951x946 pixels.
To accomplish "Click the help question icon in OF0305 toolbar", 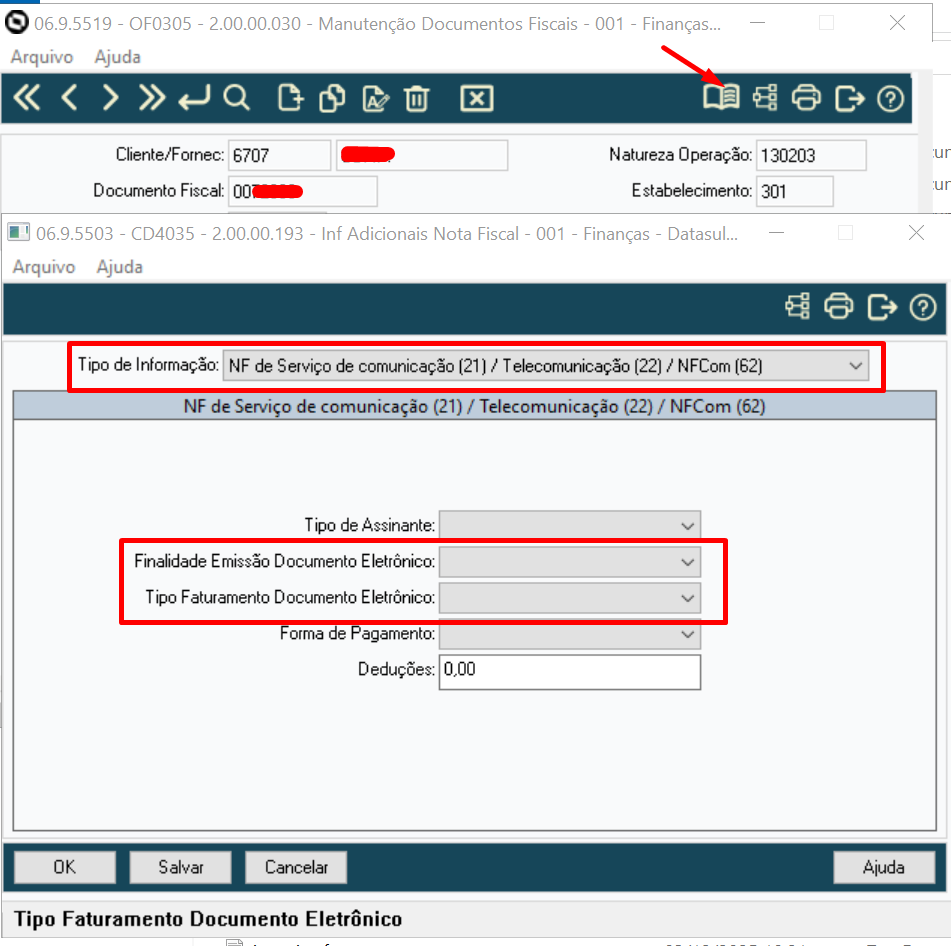I will (x=890, y=98).
